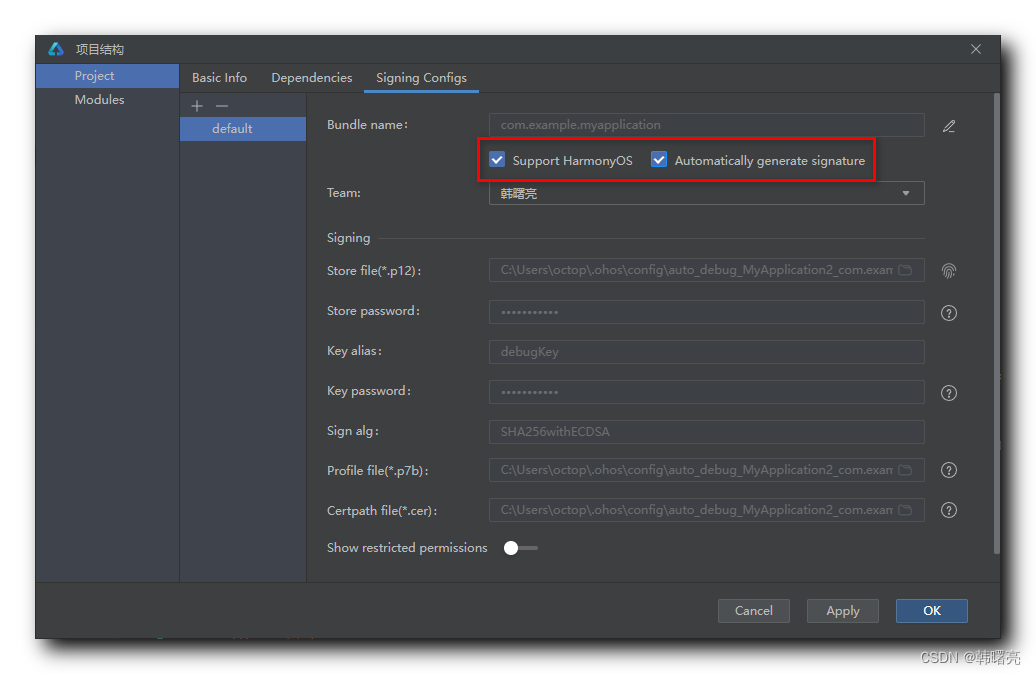Click the signature icon beside Store file field
Screen dimensions: 1036x674
click(x=948, y=270)
